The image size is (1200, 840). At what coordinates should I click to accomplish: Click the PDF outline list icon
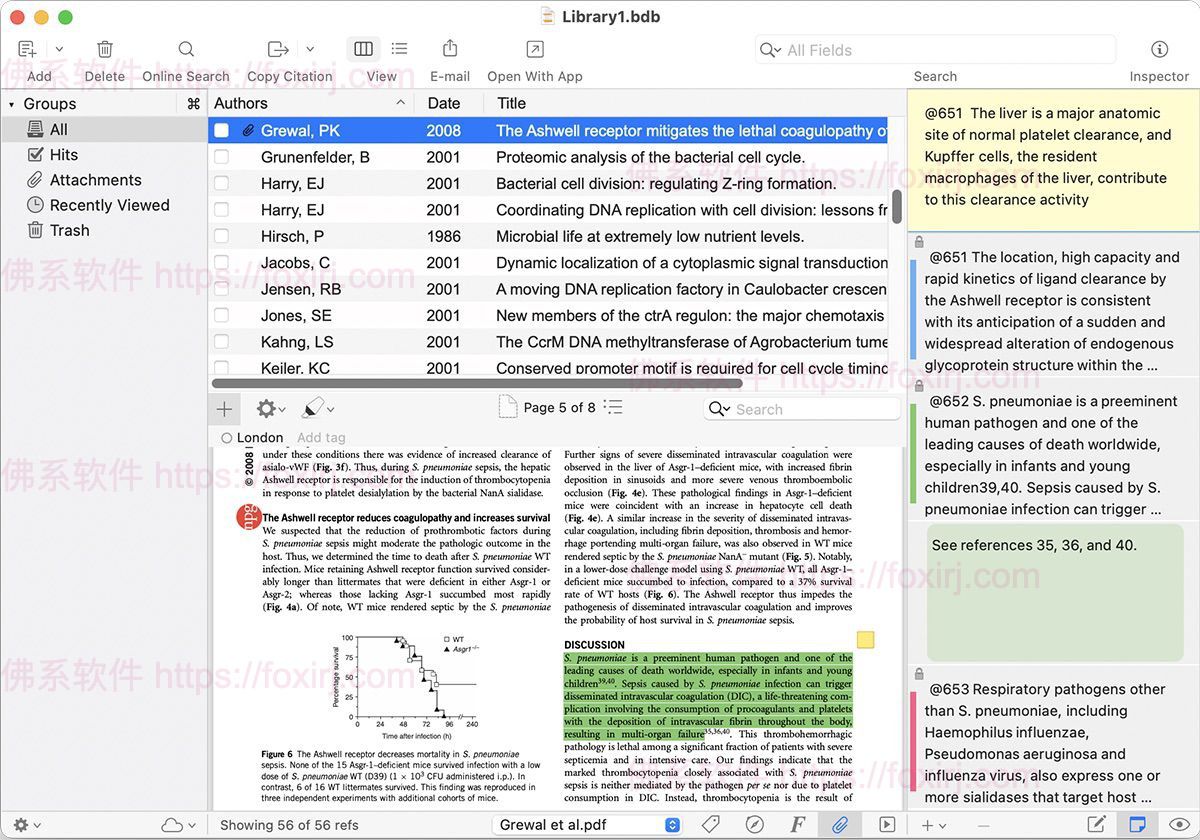click(x=613, y=407)
